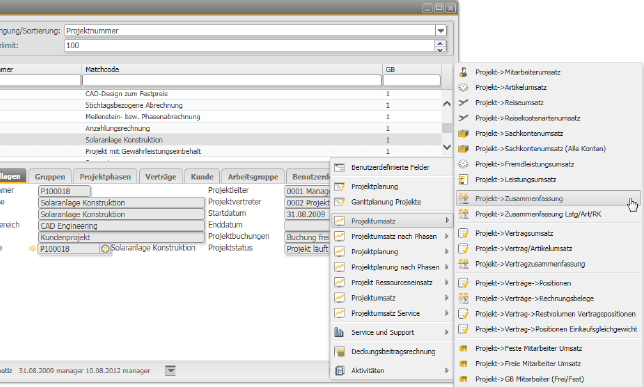The image size is (644, 387).
Task: Expand the Projektplanung nach Phasen submenu
Action: 447,267
